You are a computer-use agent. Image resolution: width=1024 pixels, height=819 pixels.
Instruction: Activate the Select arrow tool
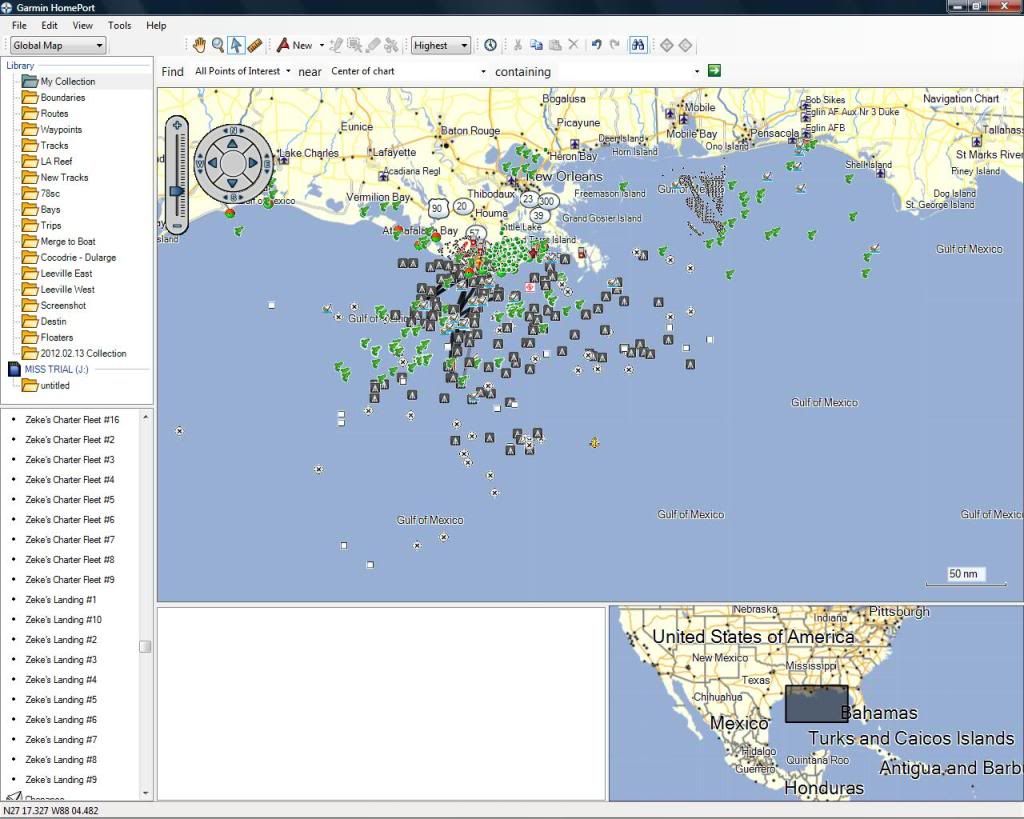(x=236, y=45)
